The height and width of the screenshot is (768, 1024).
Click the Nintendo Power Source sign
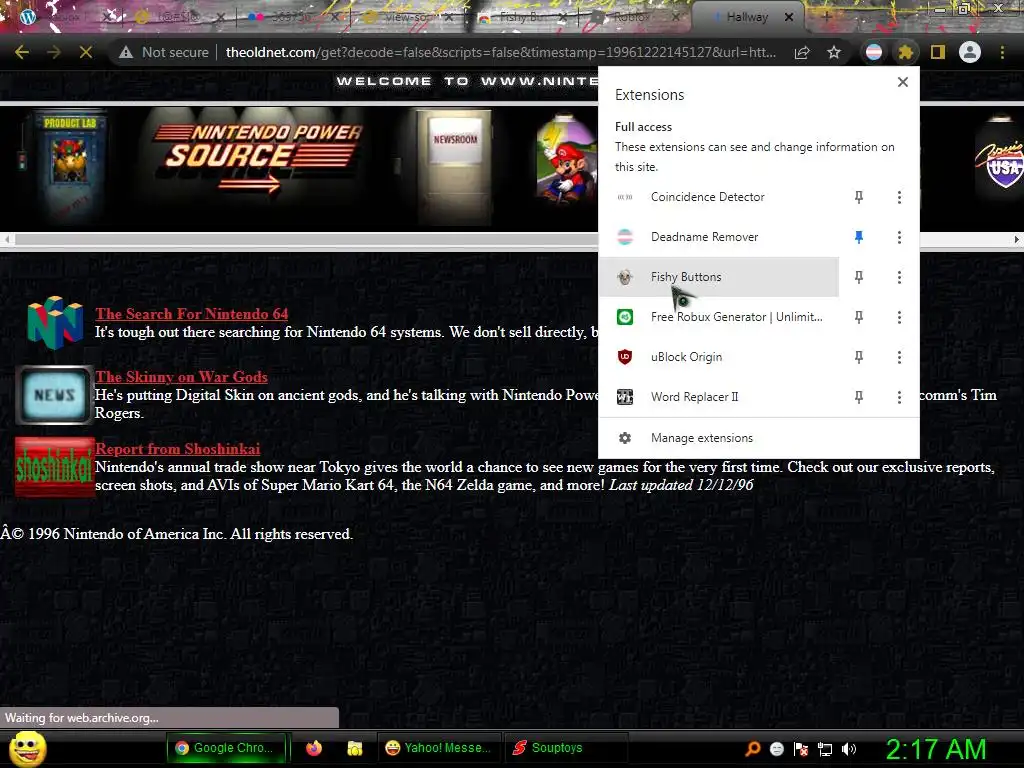pos(257,157)
